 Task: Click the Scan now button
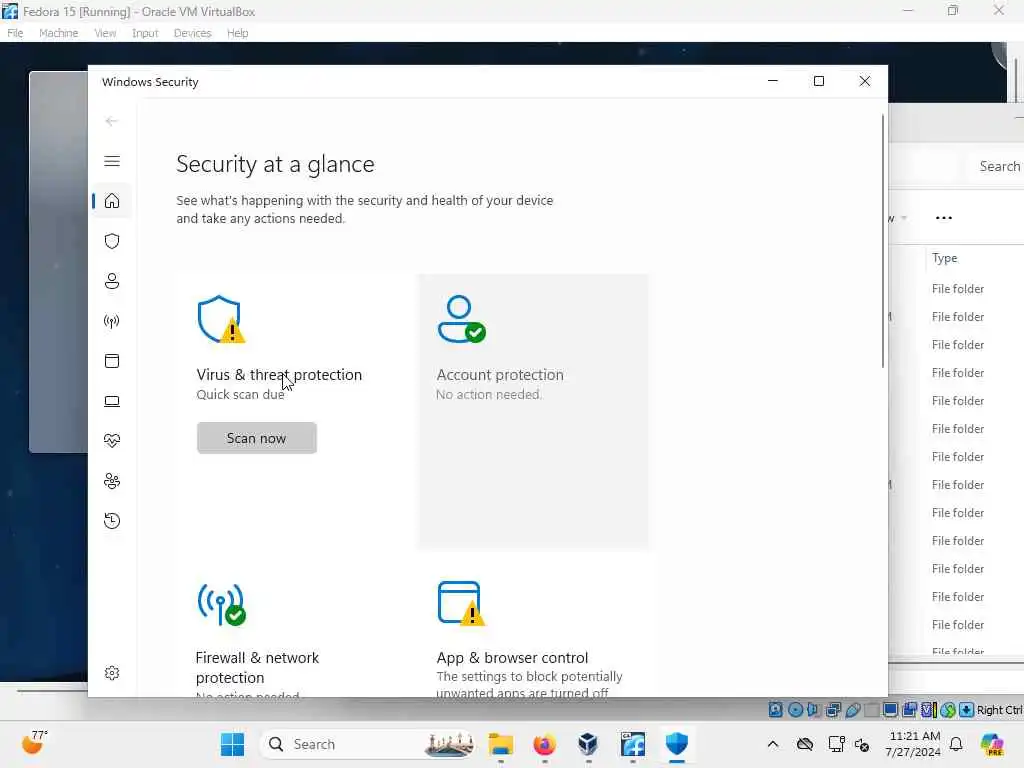pyautogui.click(x=257, y=438)
